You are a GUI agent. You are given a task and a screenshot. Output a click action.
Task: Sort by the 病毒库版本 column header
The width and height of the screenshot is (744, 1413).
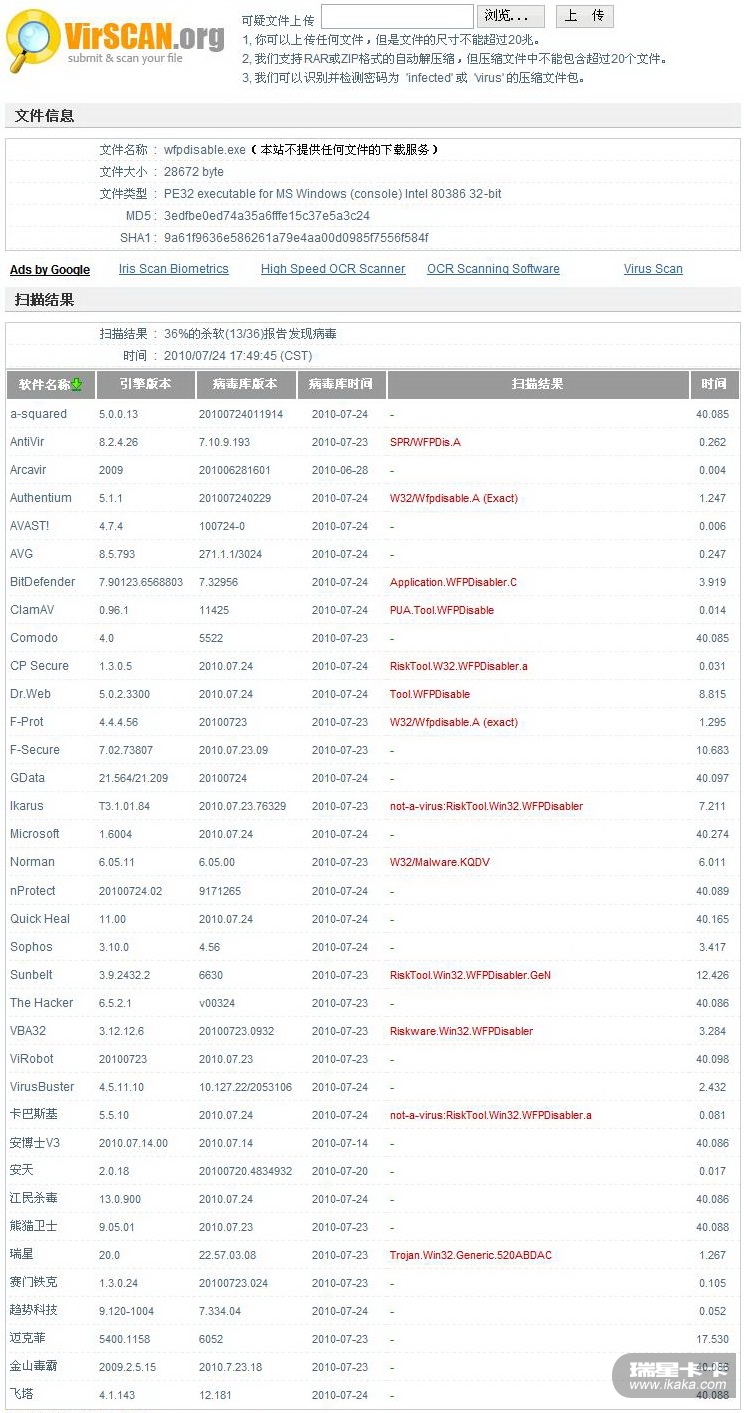pyautogui.click(x=245, y=385)
